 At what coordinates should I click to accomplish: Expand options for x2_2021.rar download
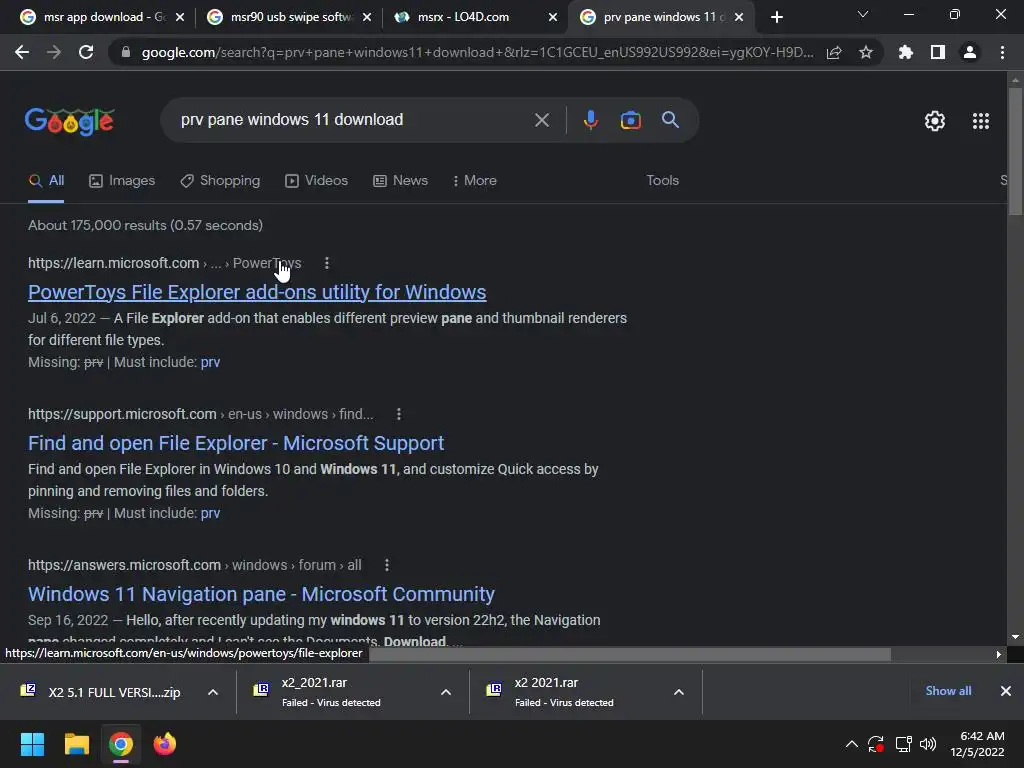coord(445,692)
